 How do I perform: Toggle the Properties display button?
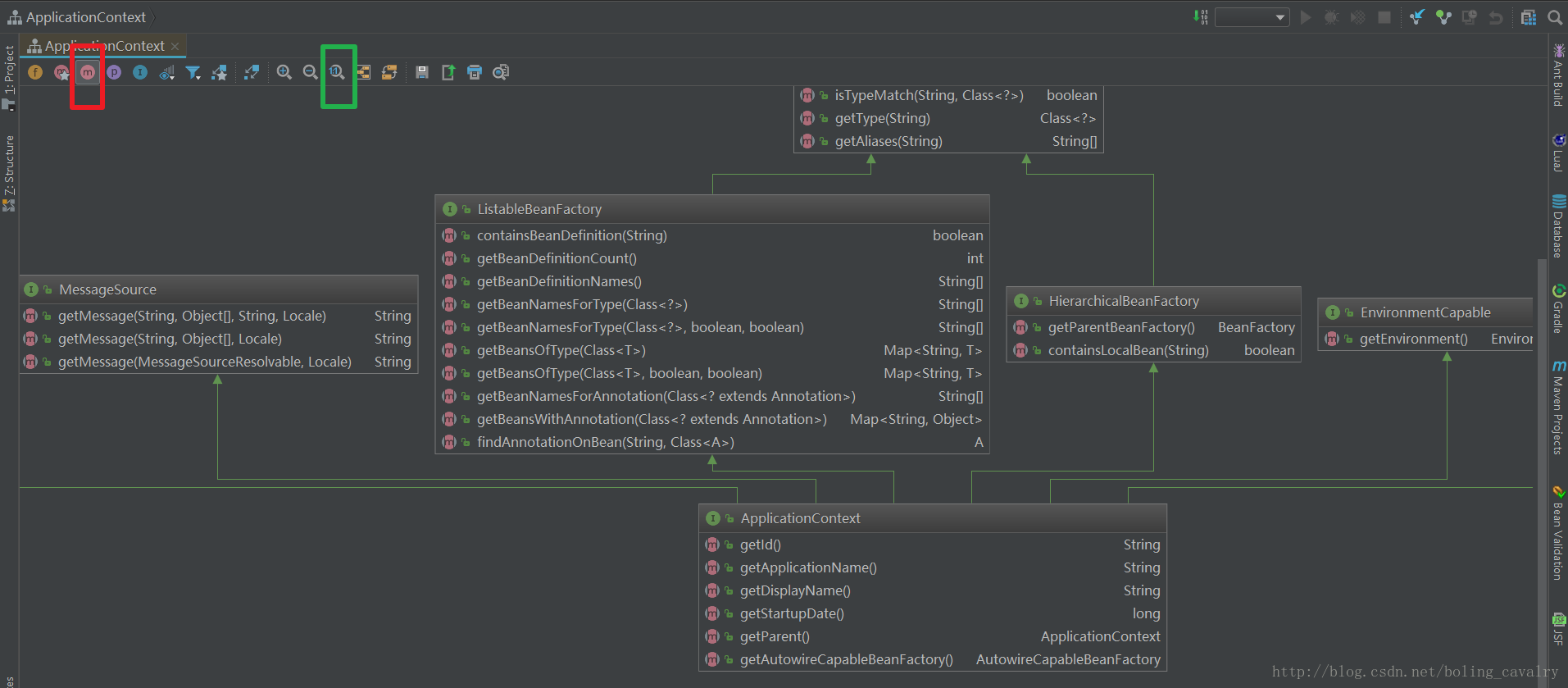click(114, 72)
